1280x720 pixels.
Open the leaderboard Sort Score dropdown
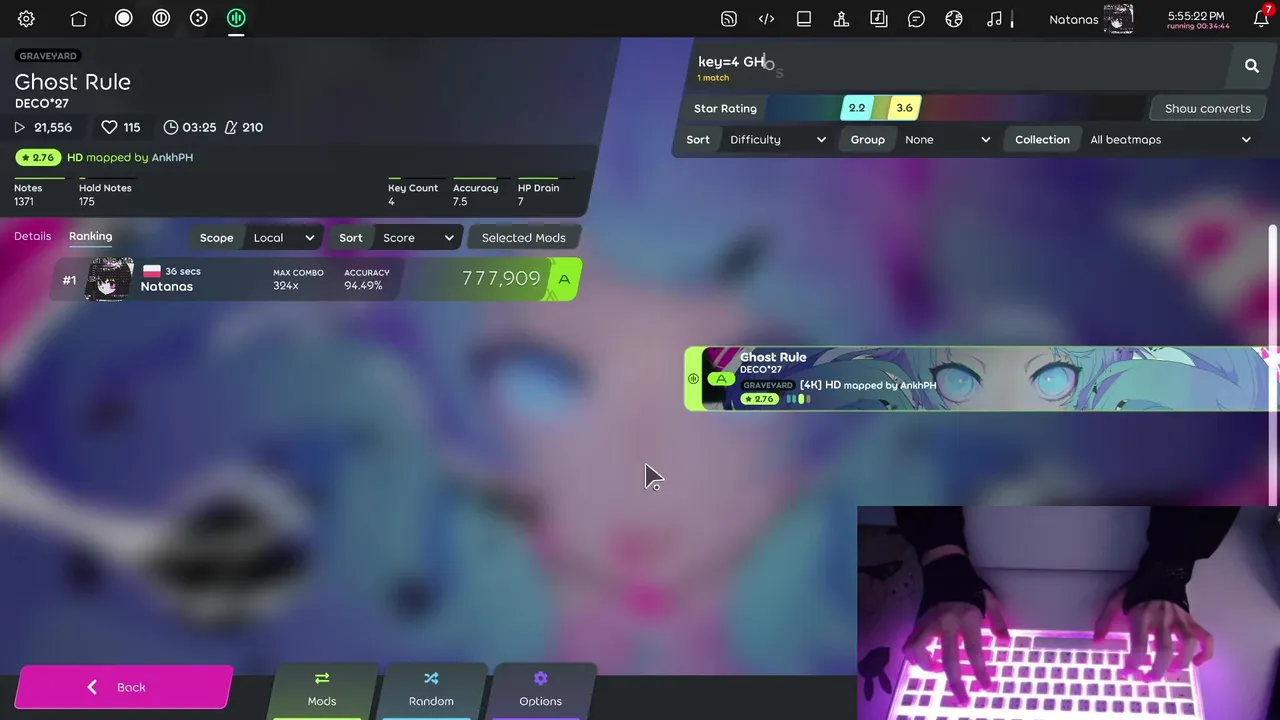click(397, 238)
